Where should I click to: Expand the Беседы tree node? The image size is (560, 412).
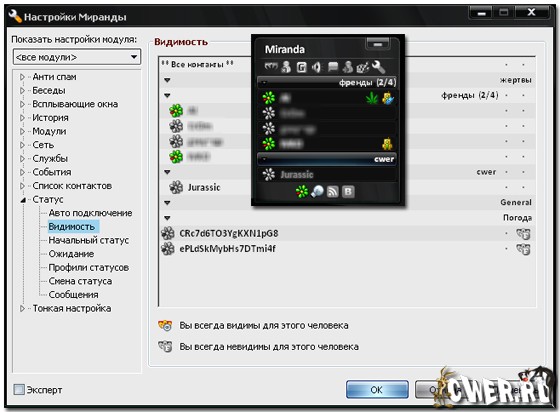tap(22, 90)
